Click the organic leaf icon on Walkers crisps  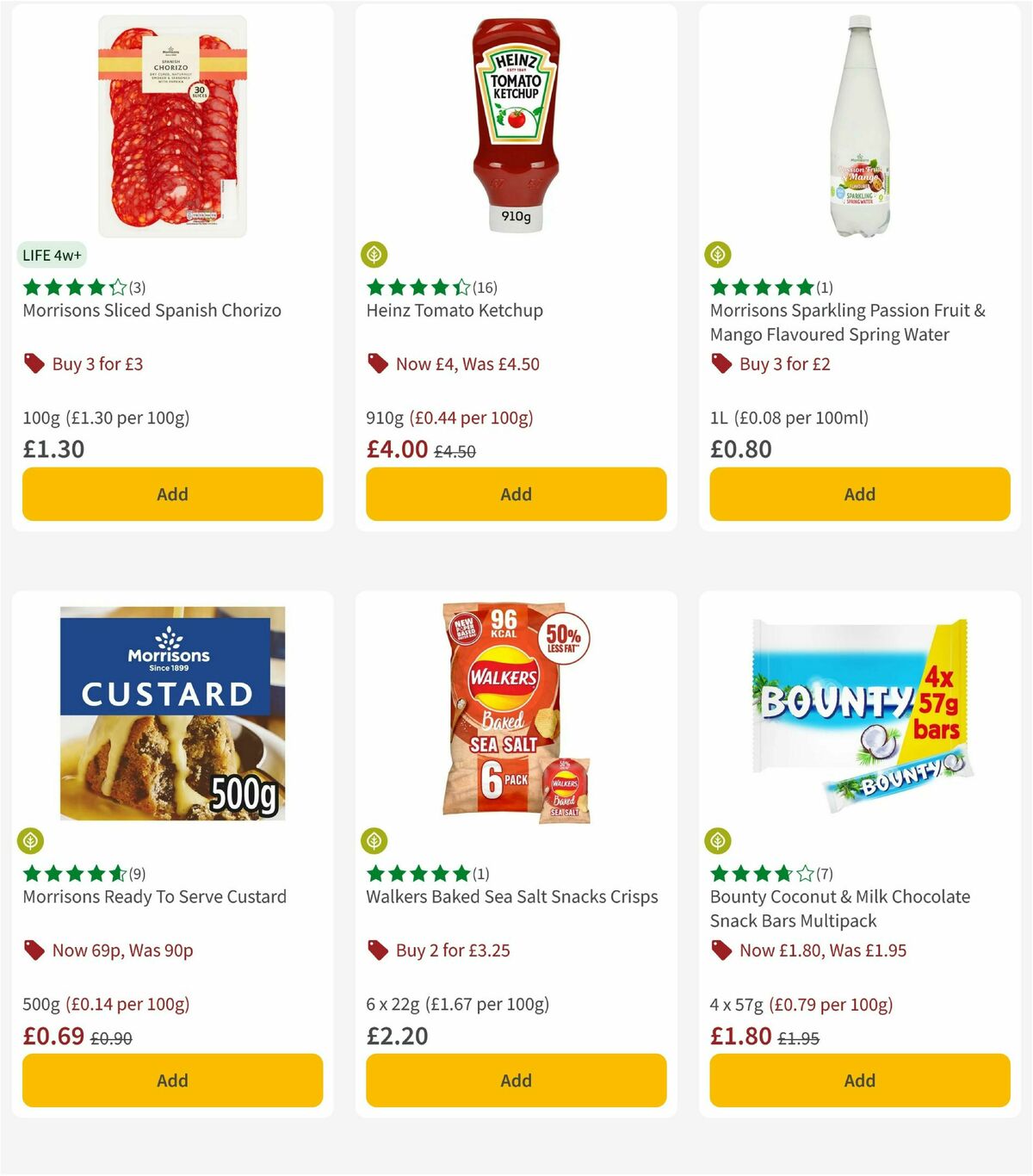point(376,840)
